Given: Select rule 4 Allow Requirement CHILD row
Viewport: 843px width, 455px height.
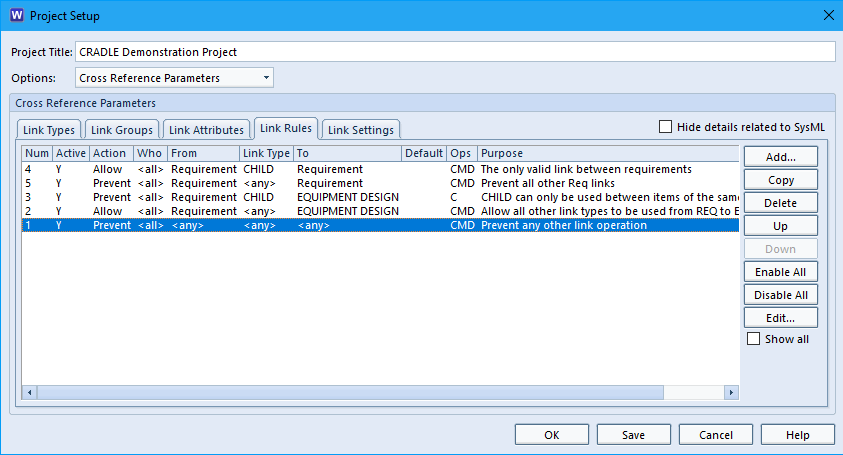Looking at the screenshot, I should coord(380,169).
